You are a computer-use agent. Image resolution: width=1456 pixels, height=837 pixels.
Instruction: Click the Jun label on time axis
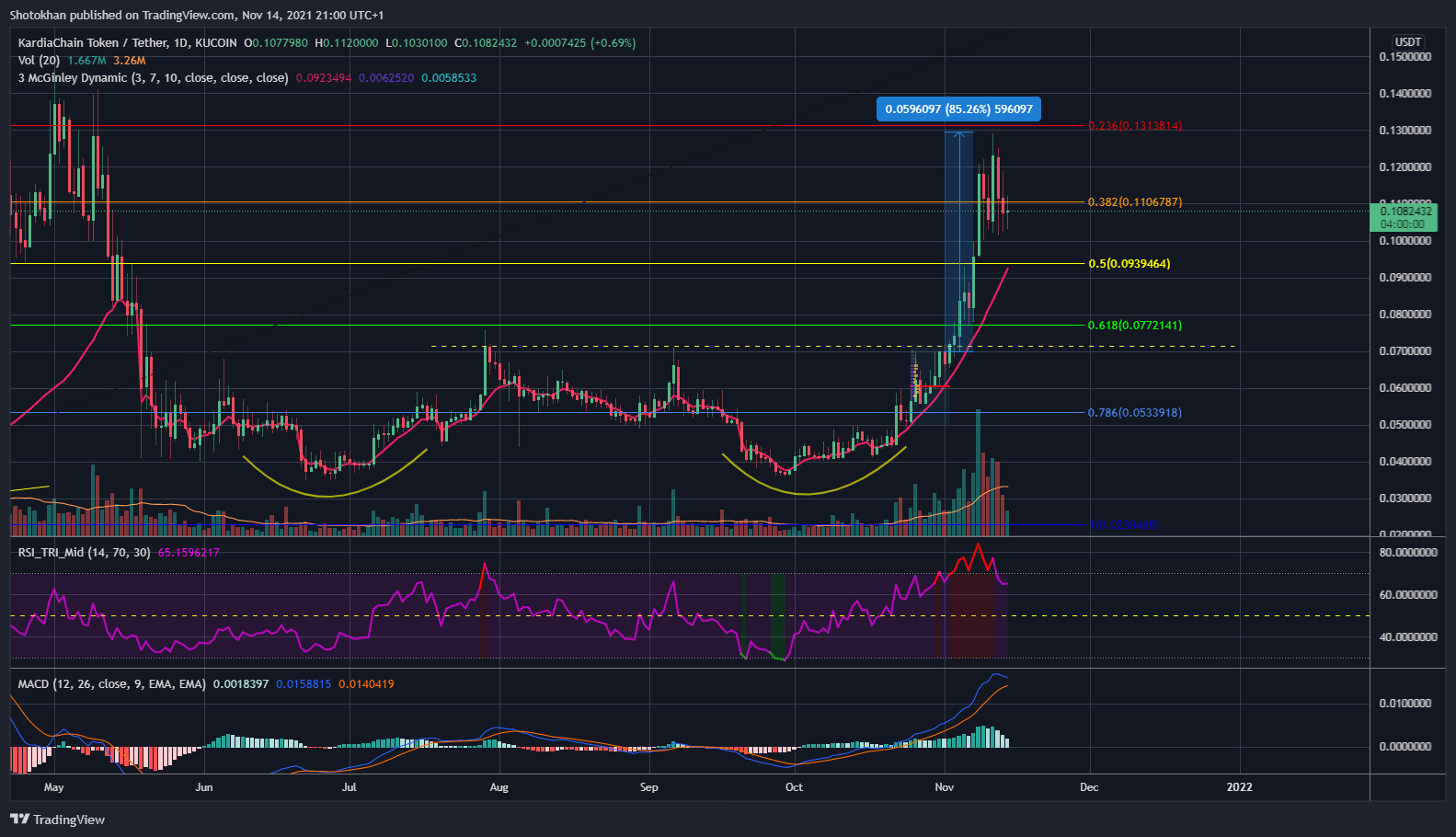point(204,787)
